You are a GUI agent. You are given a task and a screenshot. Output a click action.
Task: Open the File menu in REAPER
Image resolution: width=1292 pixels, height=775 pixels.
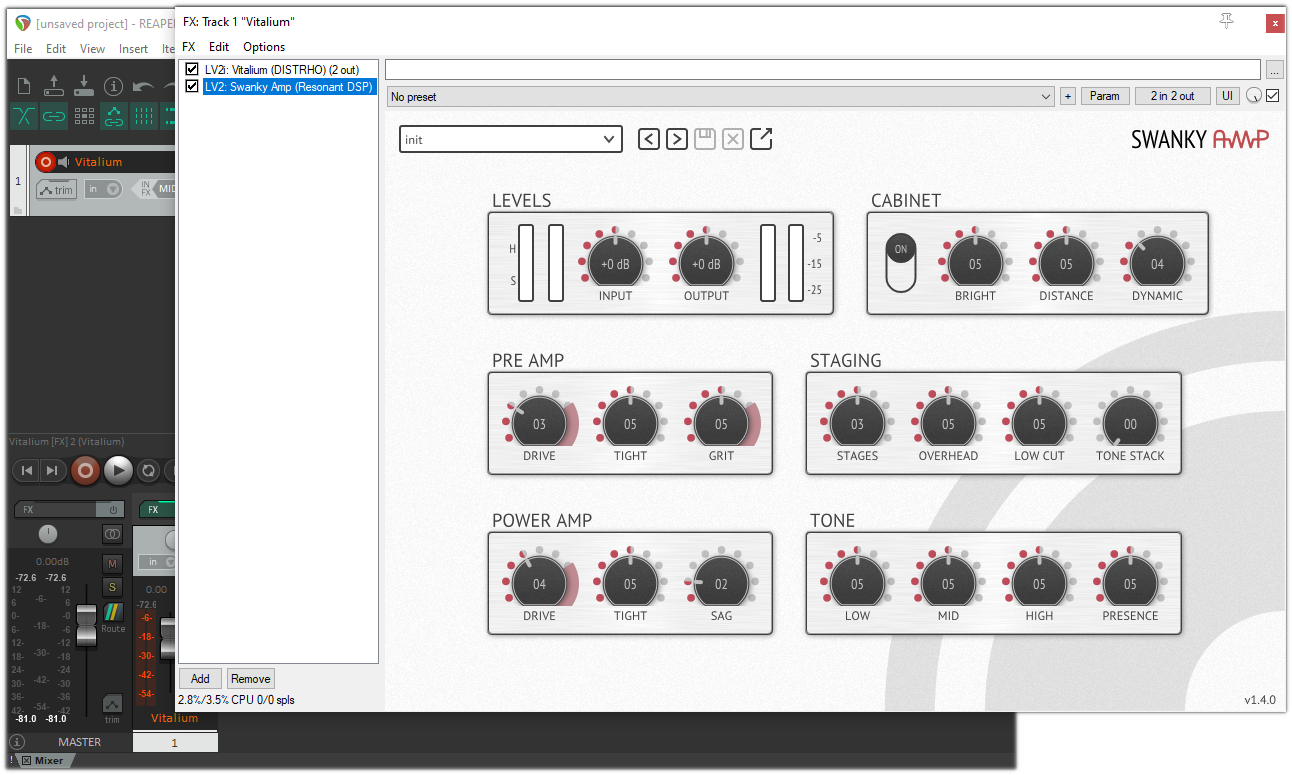pos(23,48)
